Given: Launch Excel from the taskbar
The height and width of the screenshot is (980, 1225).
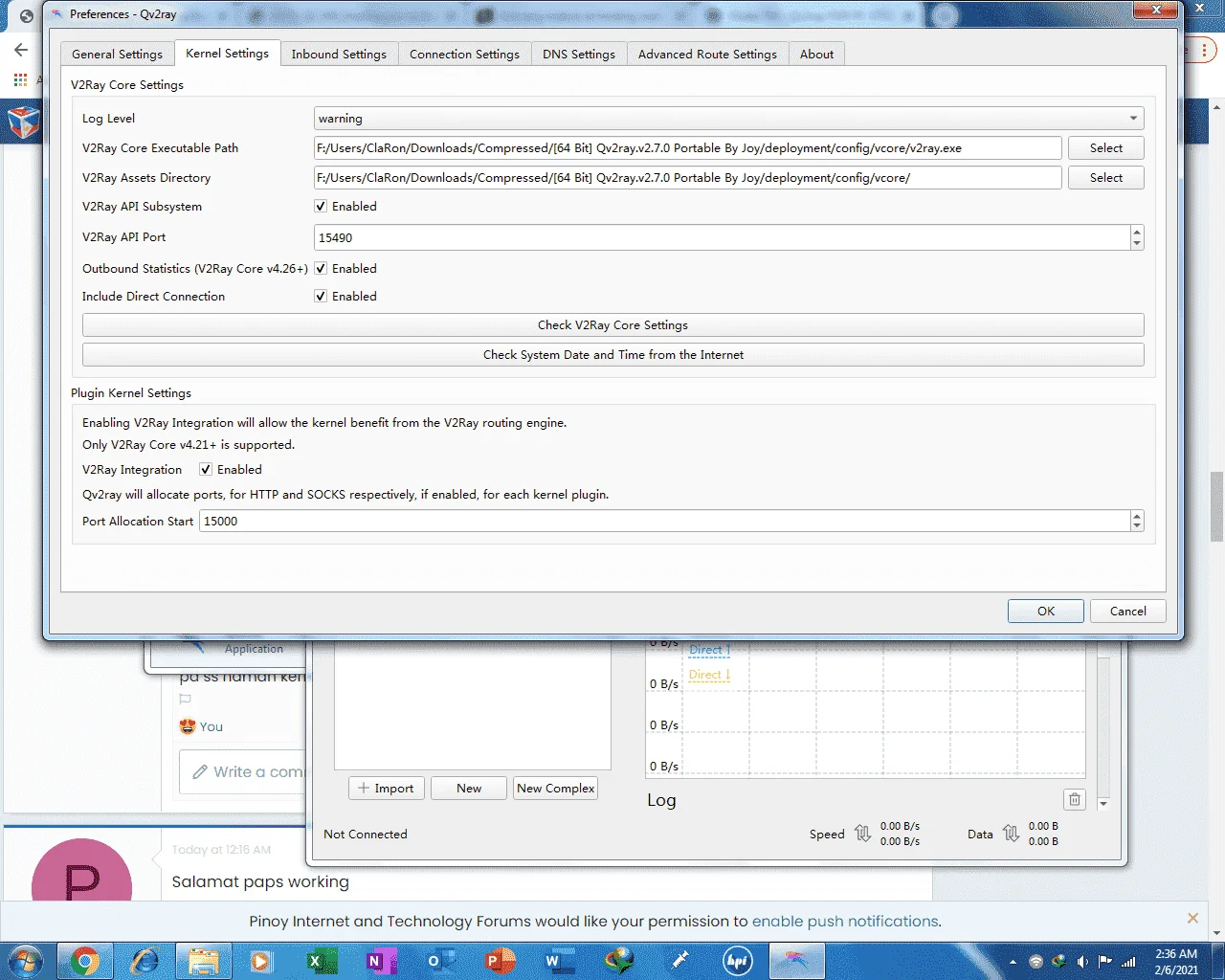Looking at the screenshot, I should [321, 961].
